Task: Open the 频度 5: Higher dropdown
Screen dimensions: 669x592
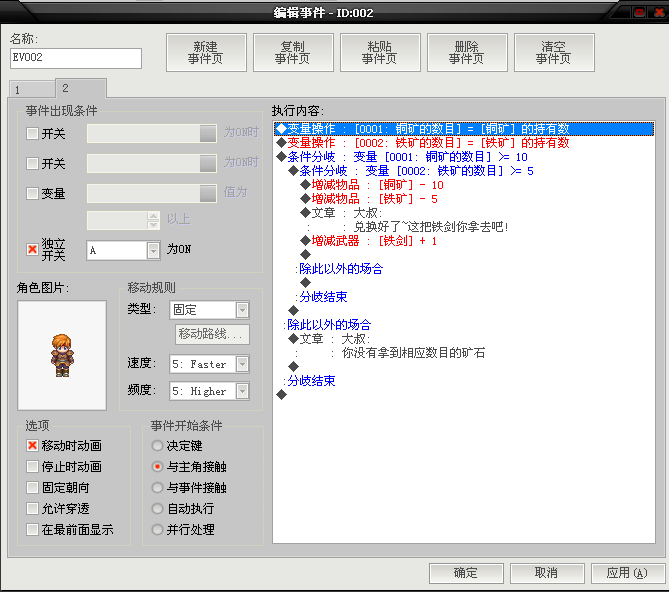Action: [242, 391]
